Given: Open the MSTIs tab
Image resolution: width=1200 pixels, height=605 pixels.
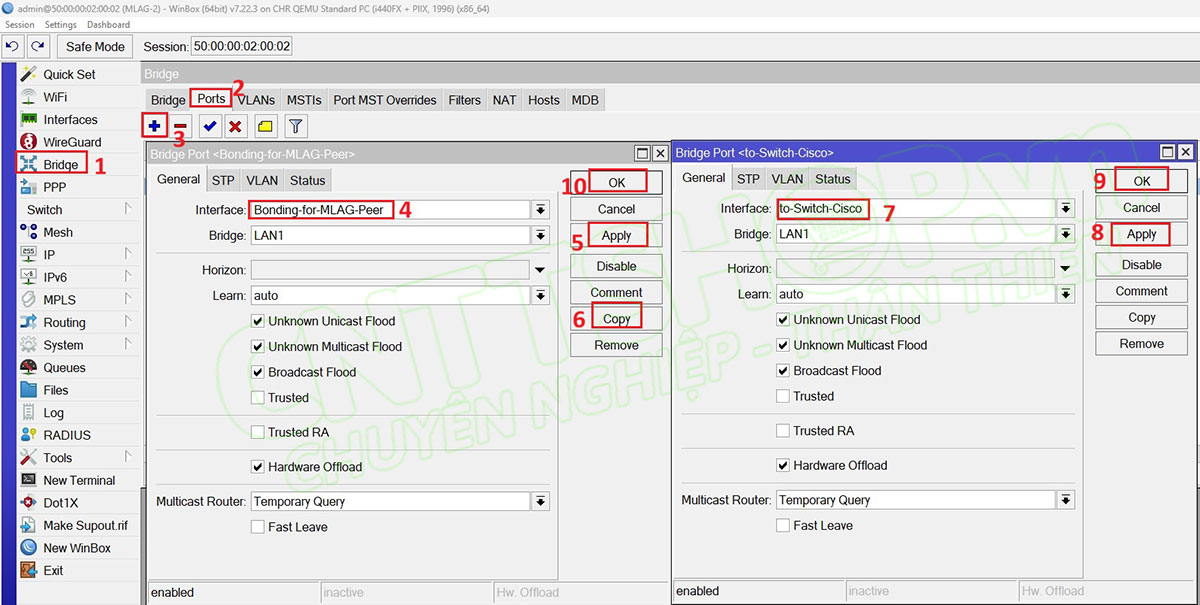Looking at the screenshot, I should (x=304, y=100).
